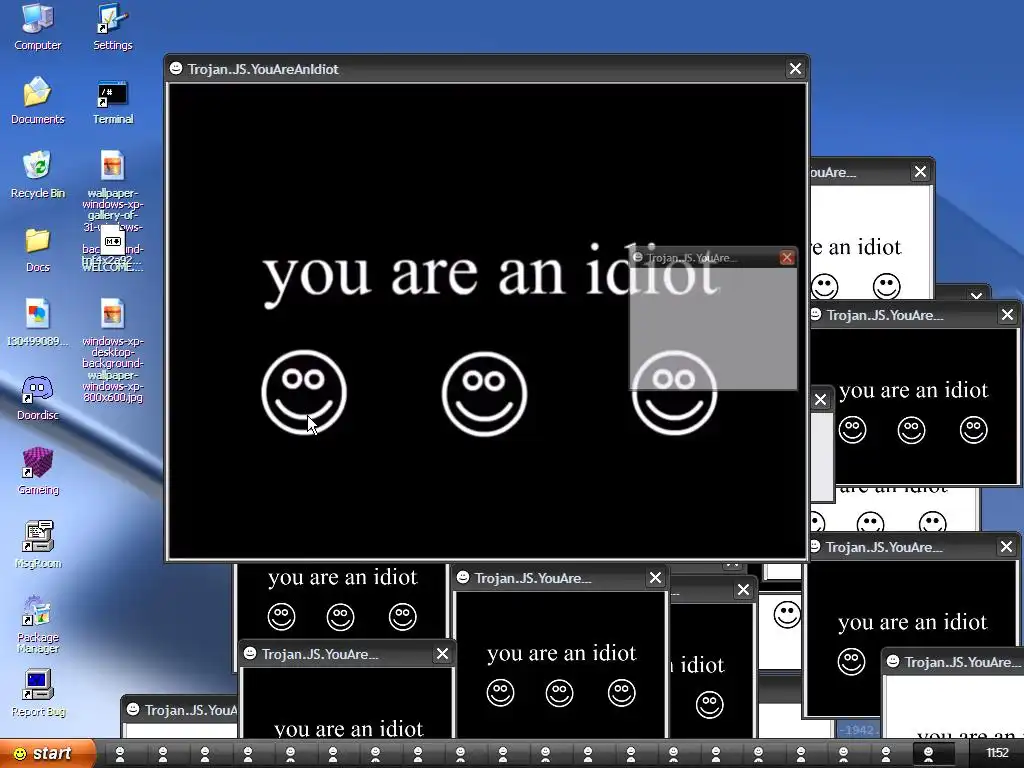Close the white-background window showing "e an idiot"
Screen dimensions: 1024x768
point(920,172)
